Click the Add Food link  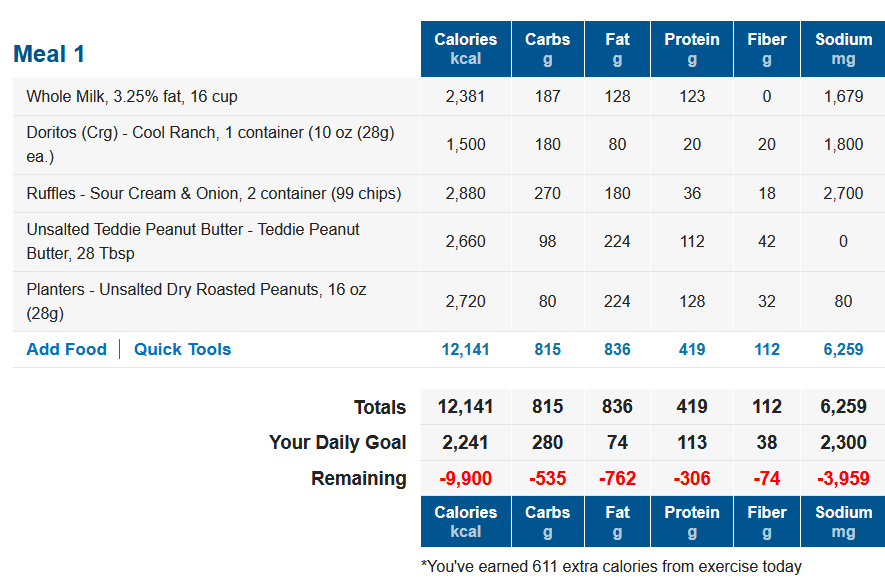(x=67, y=349)
